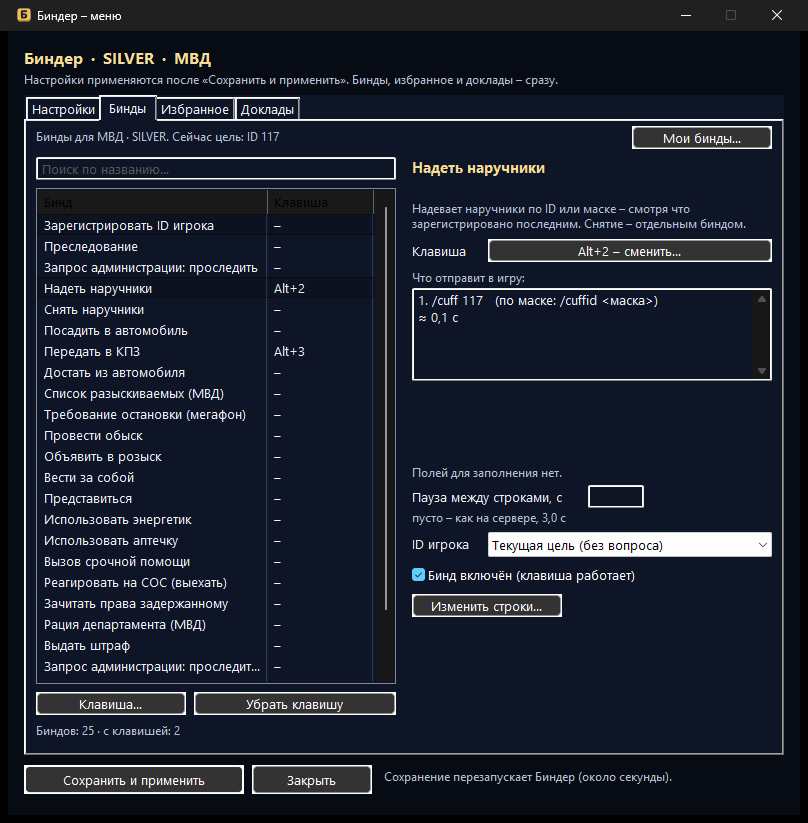Image resolution: width=808 pixels, height=823 pixels.
Task: Select the «Передать в КПЗ» bind
Action: (x=205, y=352)
